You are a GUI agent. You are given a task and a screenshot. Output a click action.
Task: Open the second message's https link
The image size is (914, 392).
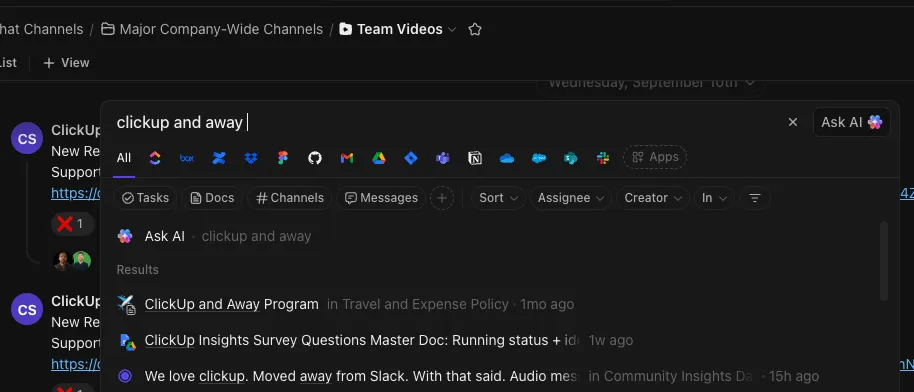pyautogui.click(x=76, y=364)
